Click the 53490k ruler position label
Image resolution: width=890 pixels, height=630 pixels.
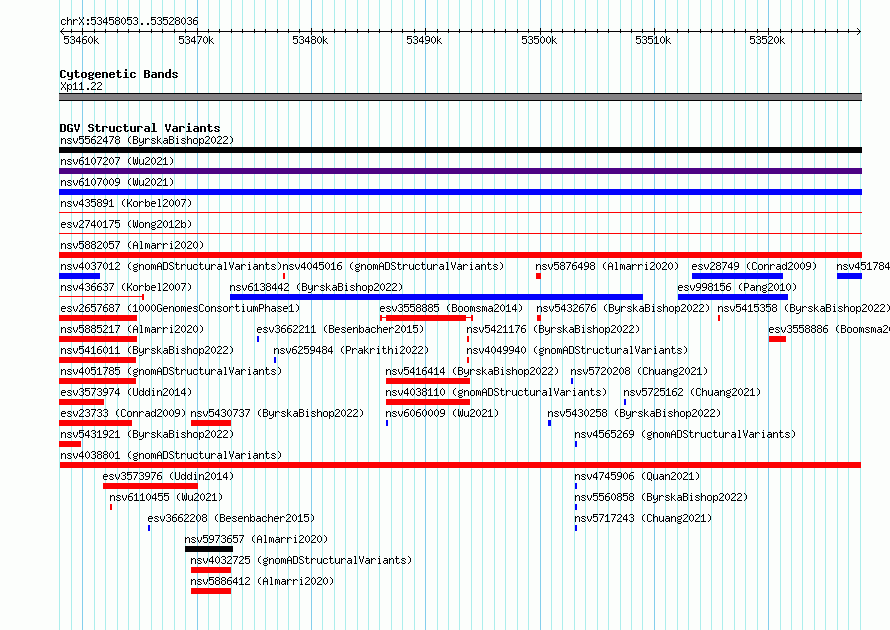click(423, 40)
